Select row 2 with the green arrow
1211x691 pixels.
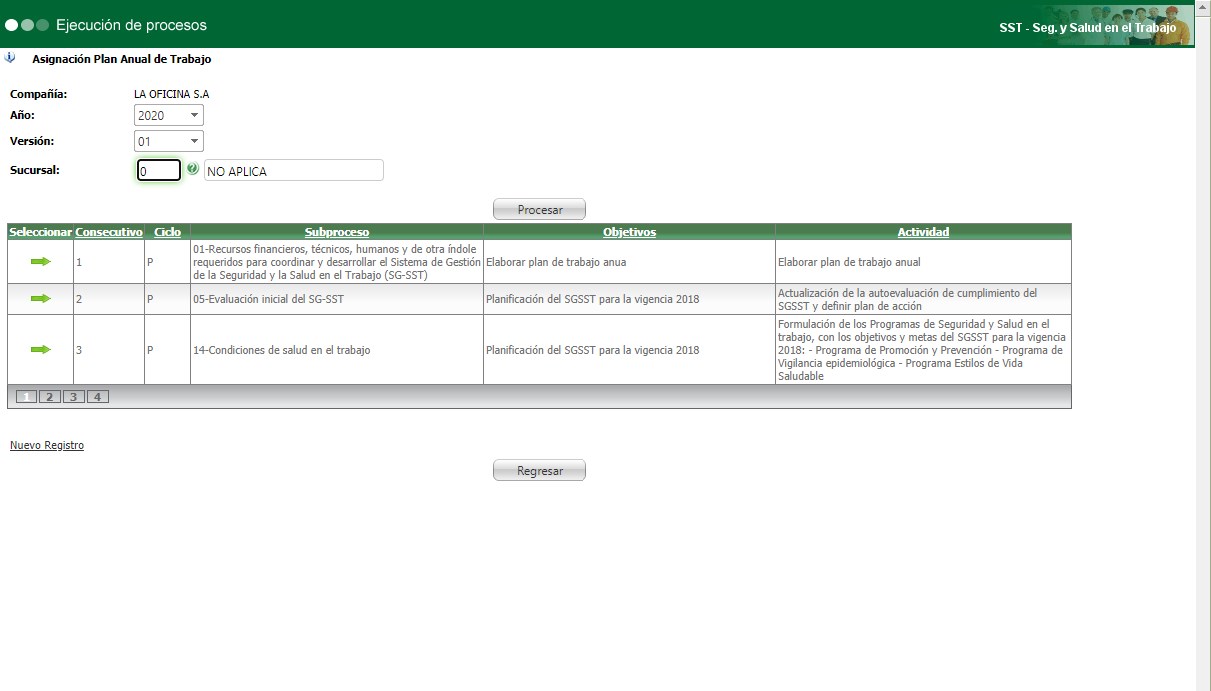(40, 298)
